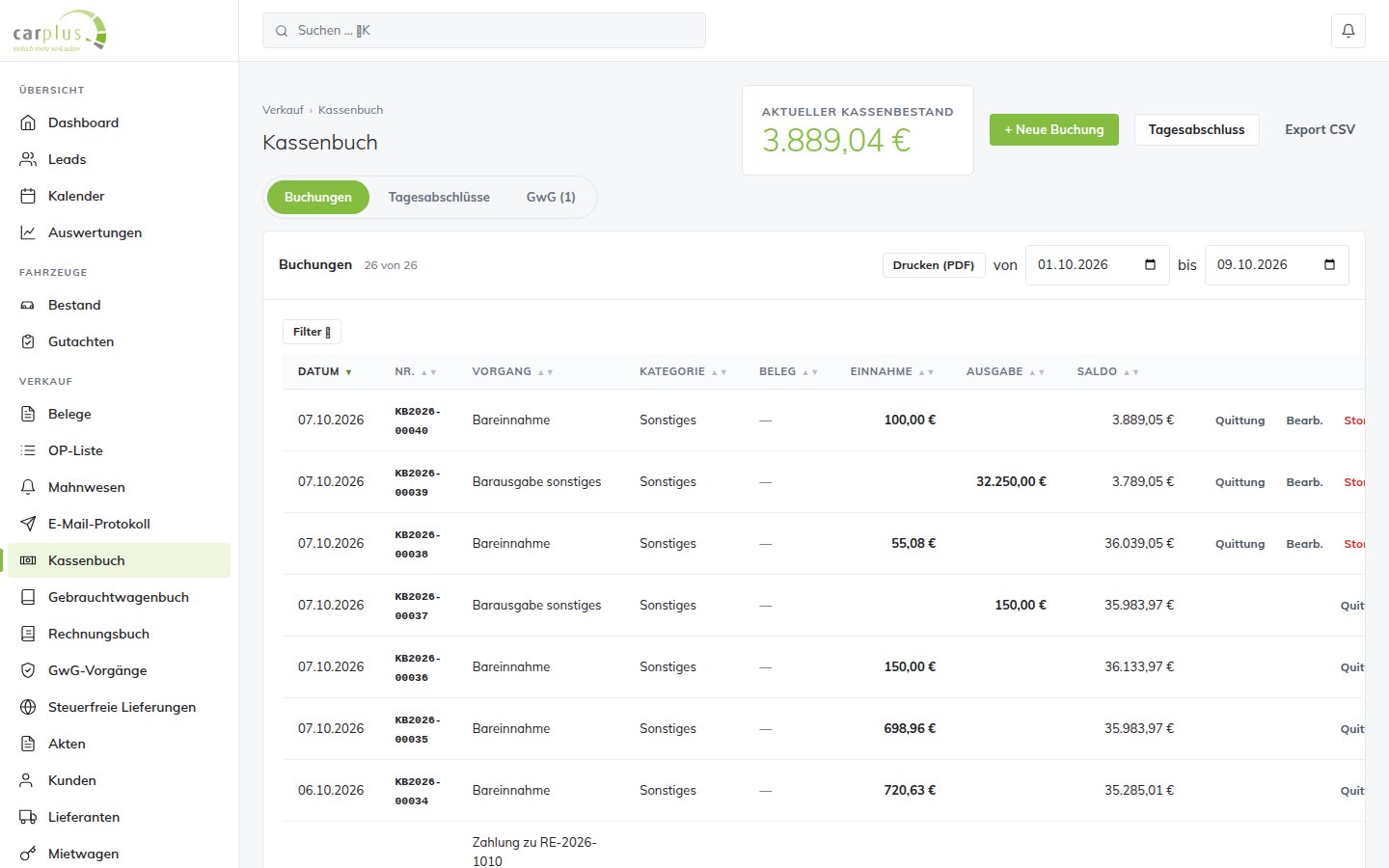The image size is (1389, 868).
Task: Select the Buchungen tab
Action: [318, 197]
